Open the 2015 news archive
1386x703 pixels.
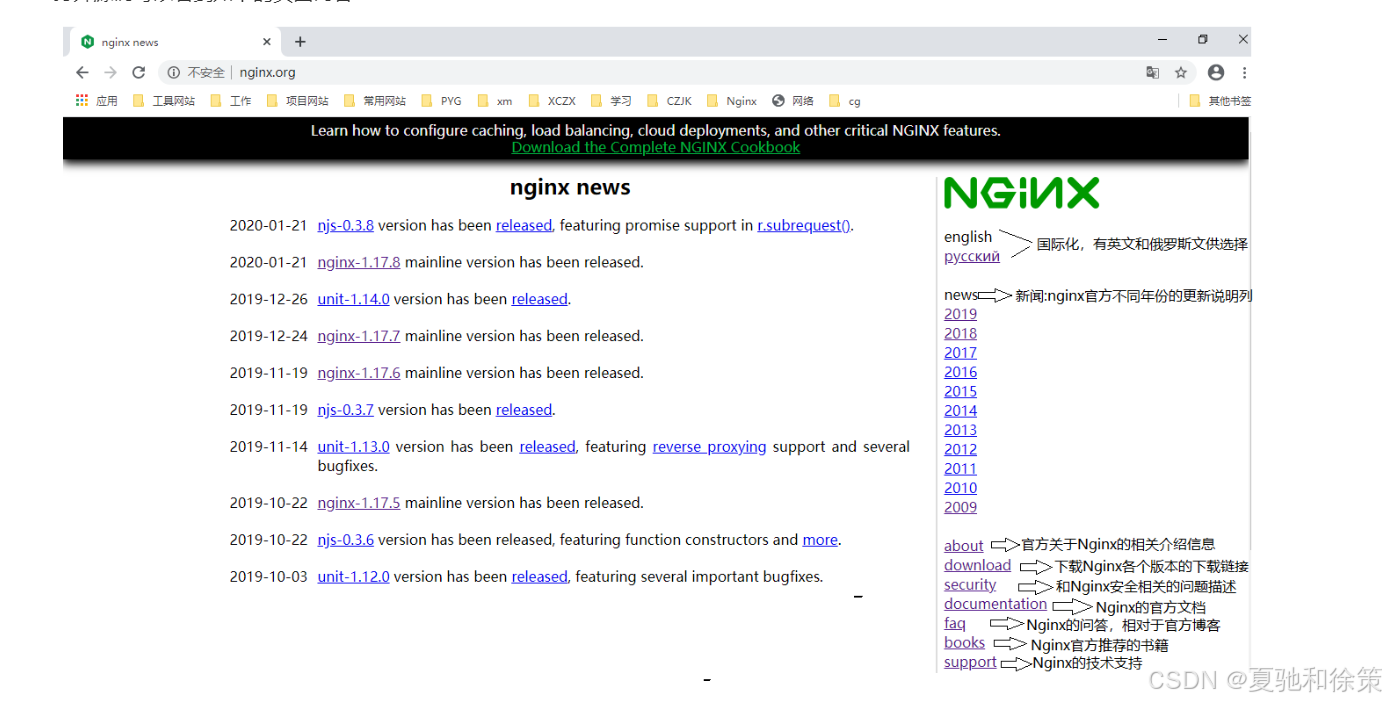coord(960,392)
